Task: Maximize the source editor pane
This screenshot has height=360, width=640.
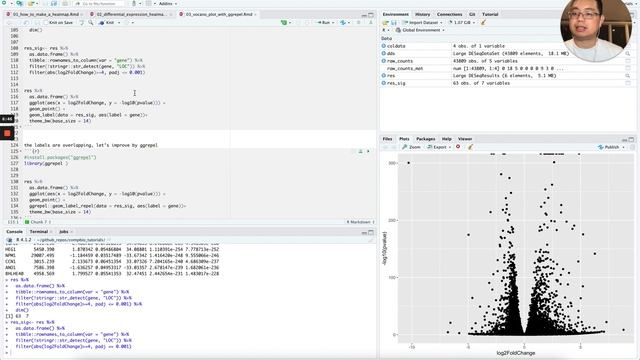Action: click(371, 15)
